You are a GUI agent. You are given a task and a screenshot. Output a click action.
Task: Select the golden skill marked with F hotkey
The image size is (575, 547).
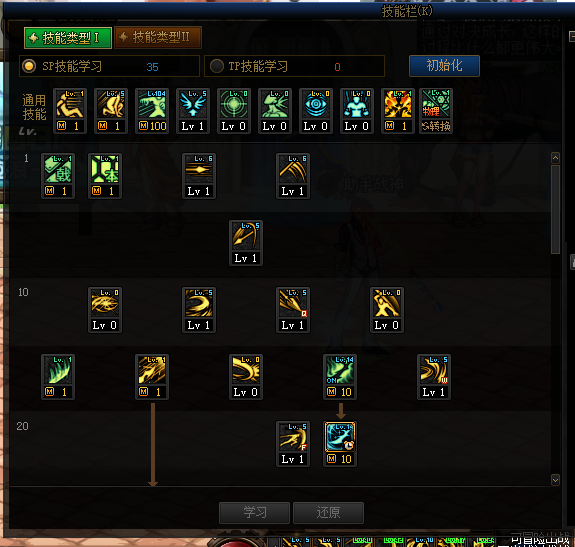pos(293,437)
